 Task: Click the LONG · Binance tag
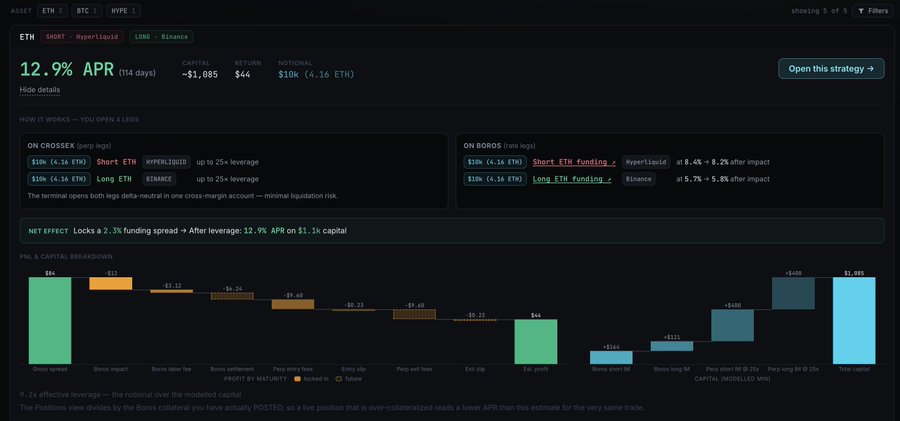[x=161, y=37]
